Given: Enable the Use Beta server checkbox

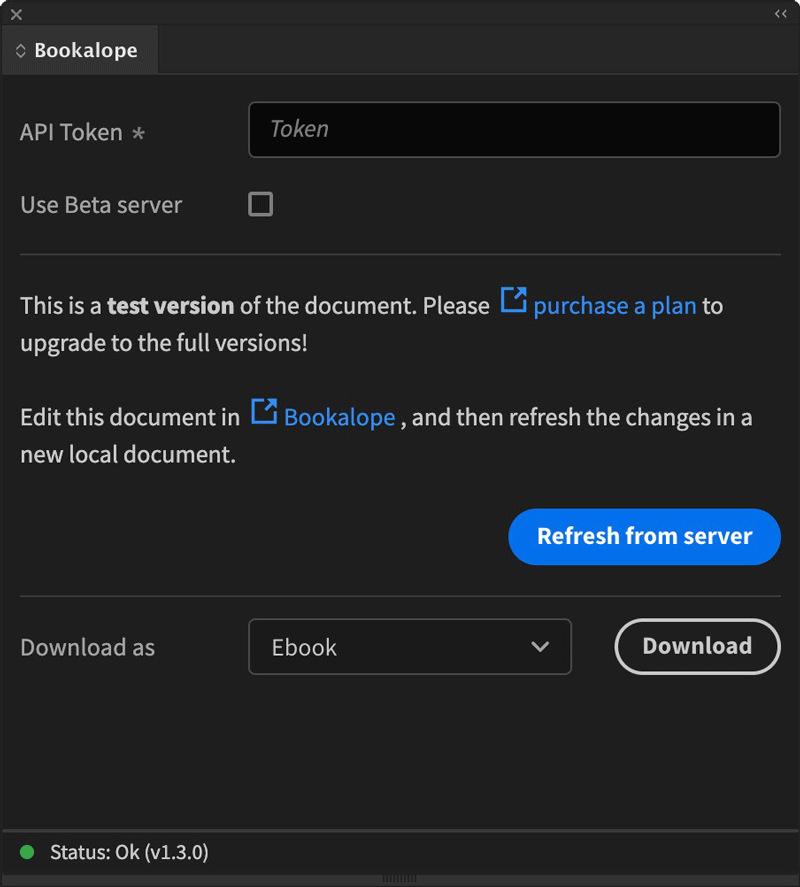Looking at the screenshot, I should 260,204.
